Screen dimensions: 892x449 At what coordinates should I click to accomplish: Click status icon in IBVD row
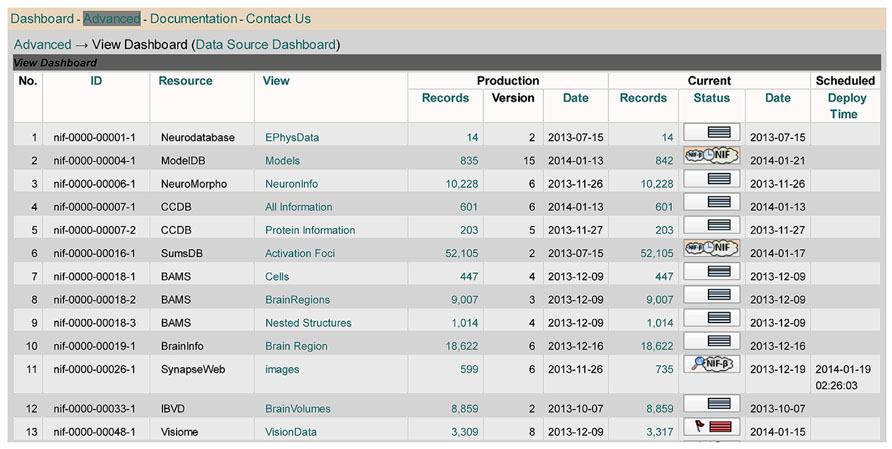[x=711, y=403]
